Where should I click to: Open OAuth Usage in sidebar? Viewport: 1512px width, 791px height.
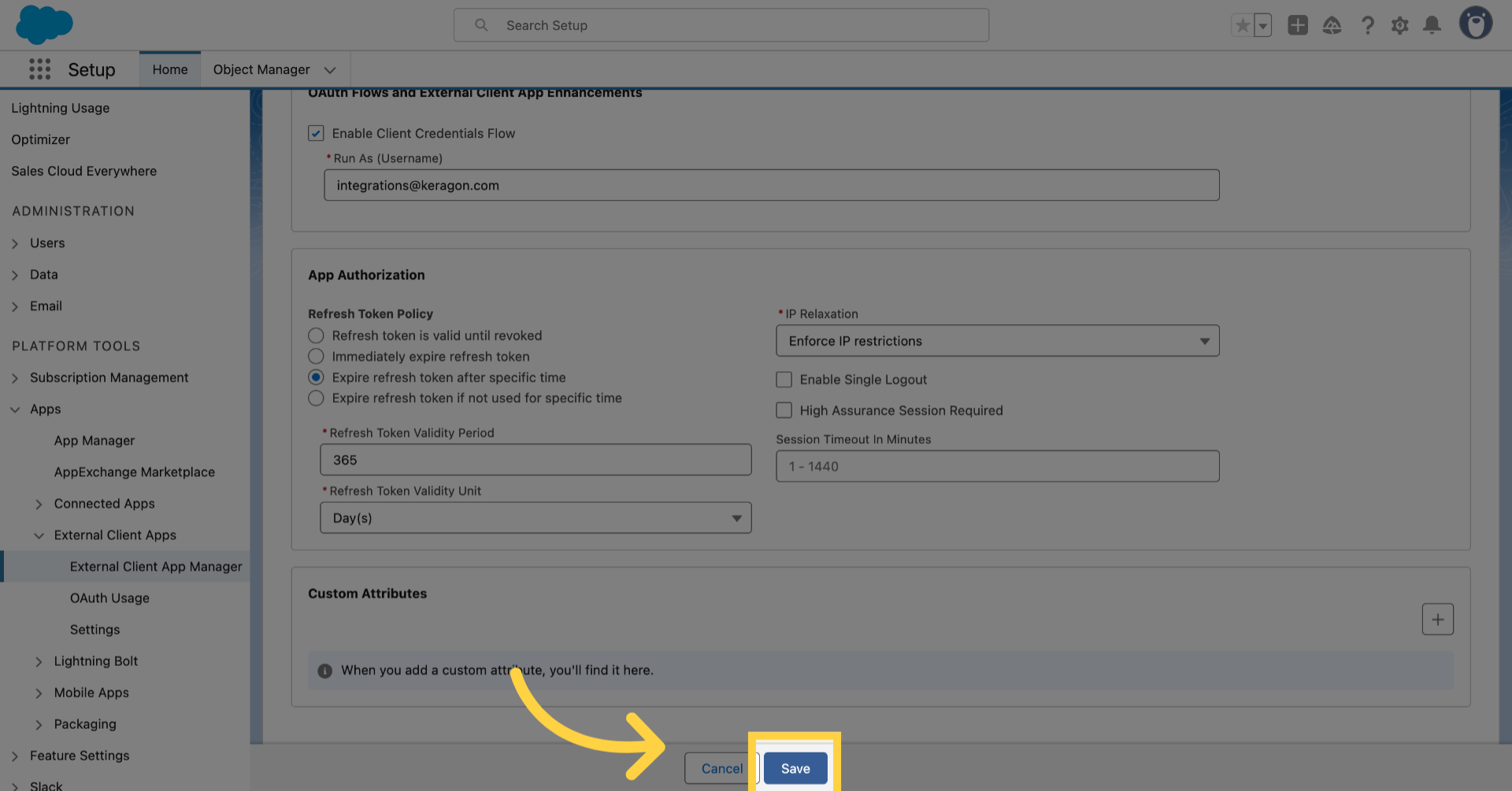(109, 598)
